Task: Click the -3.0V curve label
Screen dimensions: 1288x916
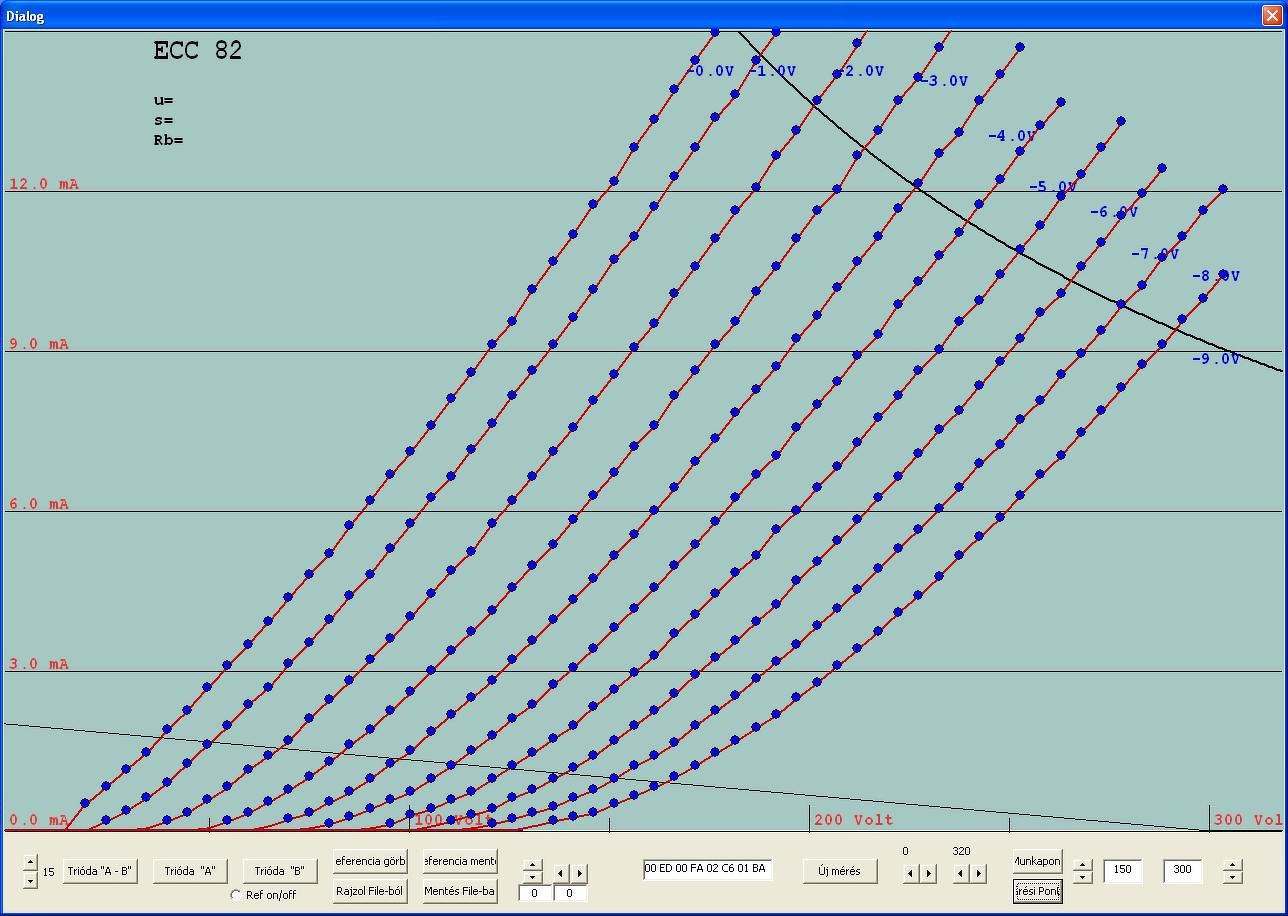Action: pyautogui.click(x=945, y=81)
